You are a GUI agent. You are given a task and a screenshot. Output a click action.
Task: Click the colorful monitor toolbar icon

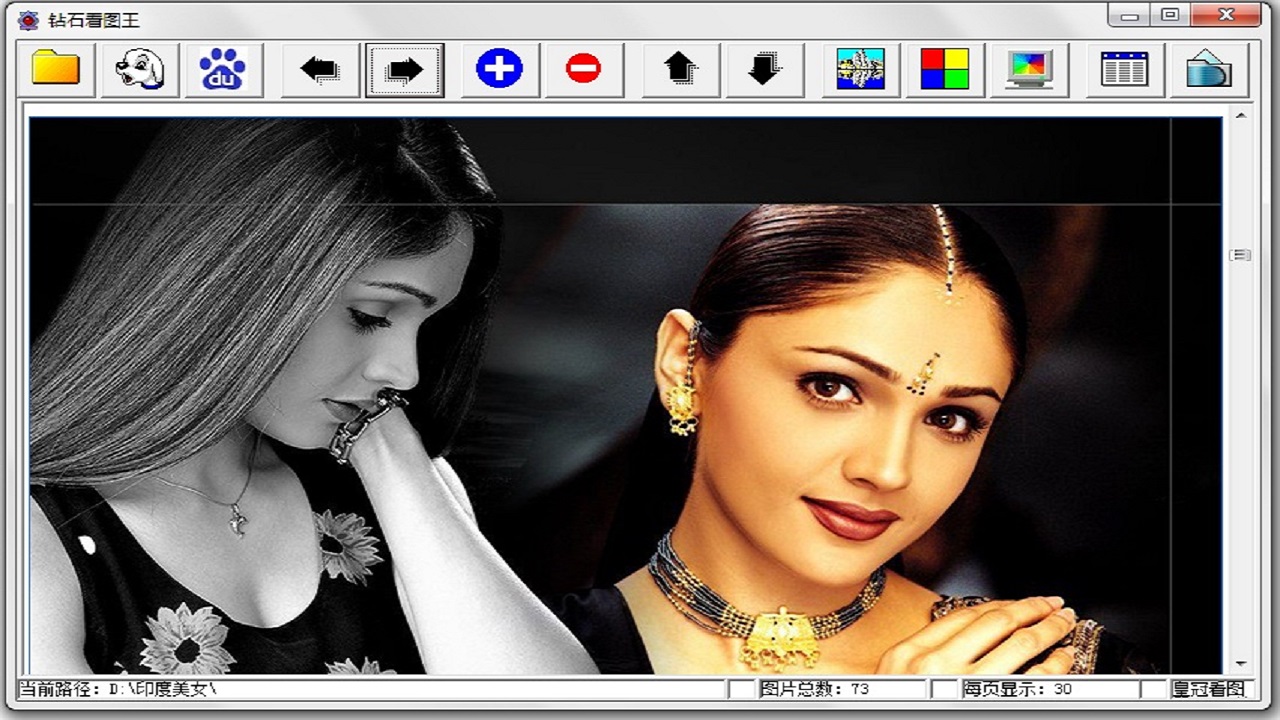pyautogui.click(x=1029, y=69)
